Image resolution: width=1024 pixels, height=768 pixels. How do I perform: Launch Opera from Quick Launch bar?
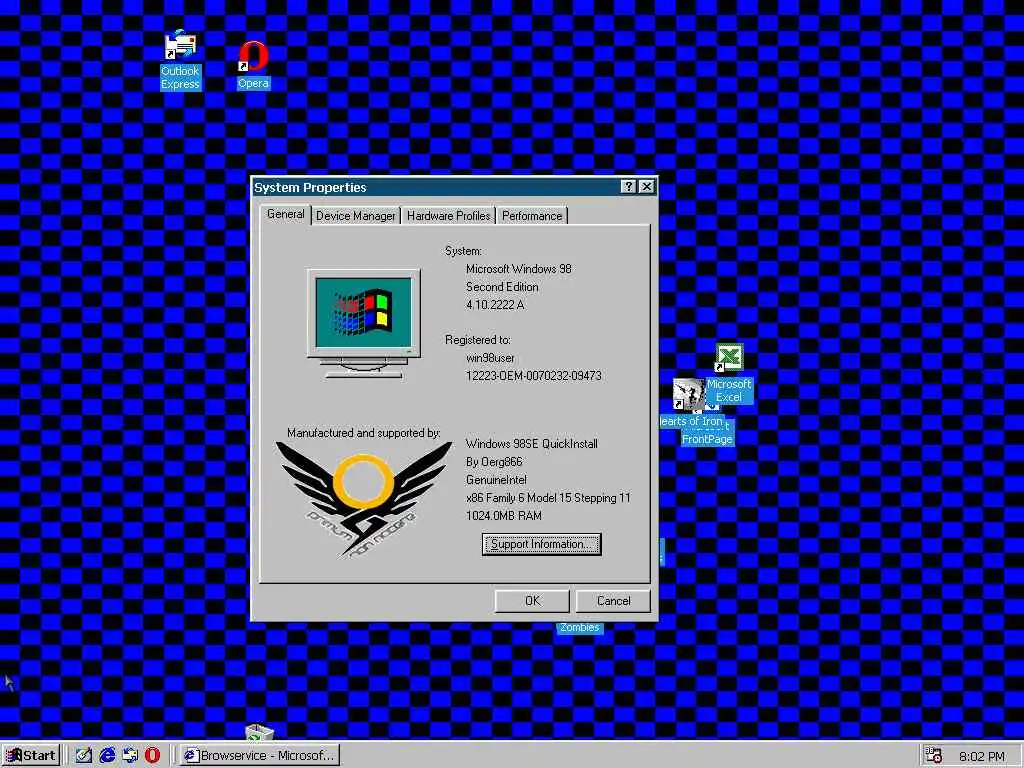coord(152,756)
